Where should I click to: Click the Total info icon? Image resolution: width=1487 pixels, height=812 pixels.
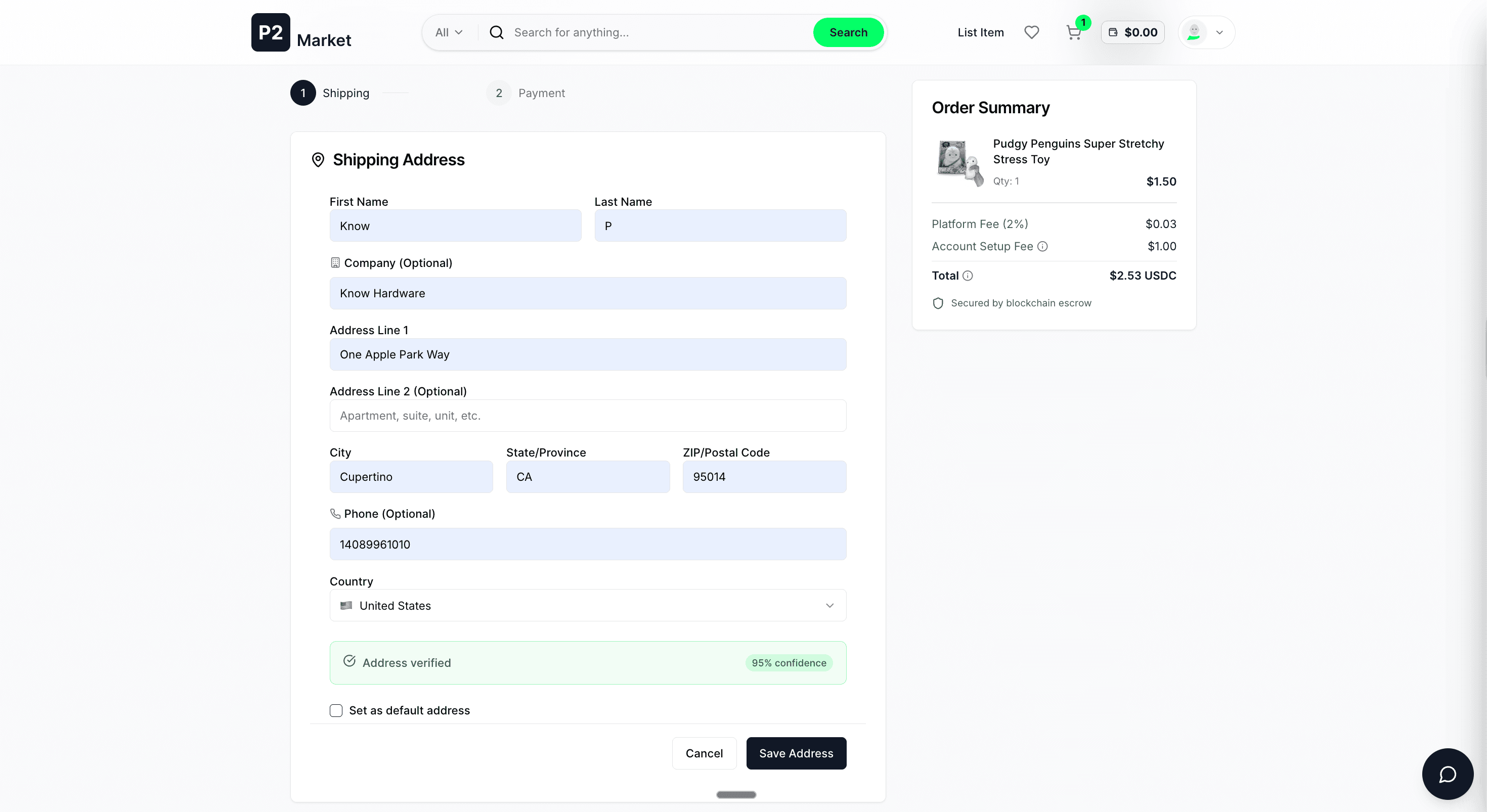coord(968,276)
